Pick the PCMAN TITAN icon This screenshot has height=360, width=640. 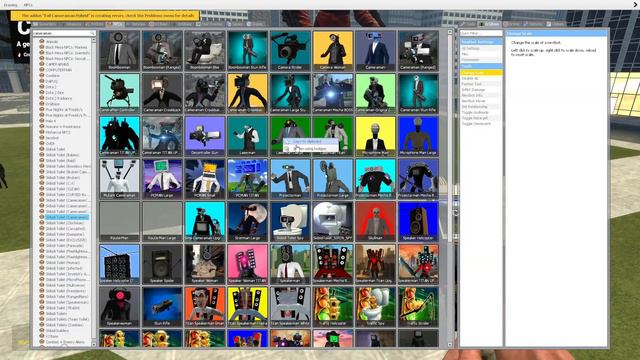click(x=247, y=179)
